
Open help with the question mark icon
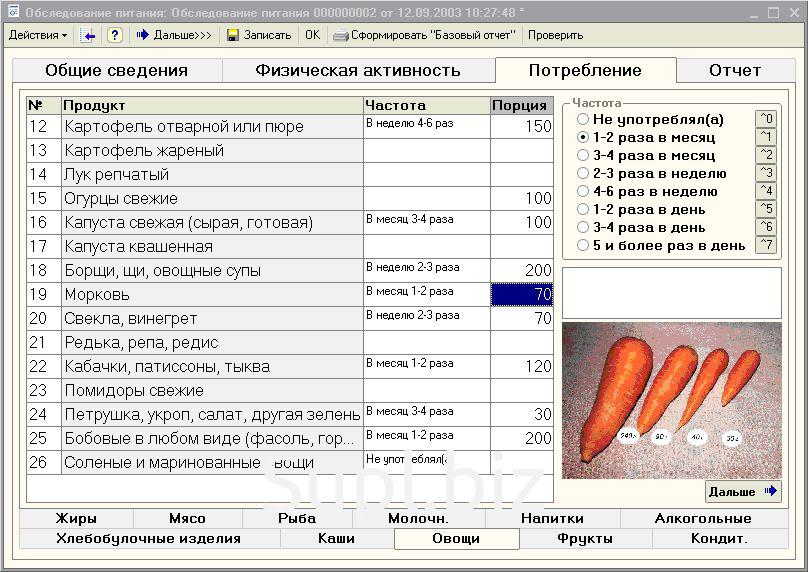[115, 35]
